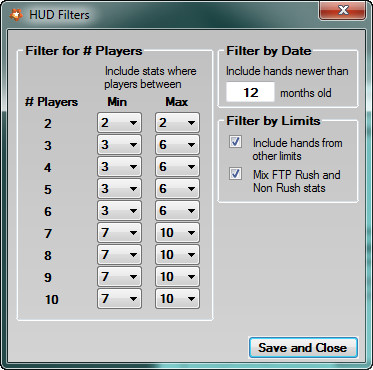Open Max dropdown in 5 players row
This screenshot has height=370, width=373.
click(x=177, y=189)
